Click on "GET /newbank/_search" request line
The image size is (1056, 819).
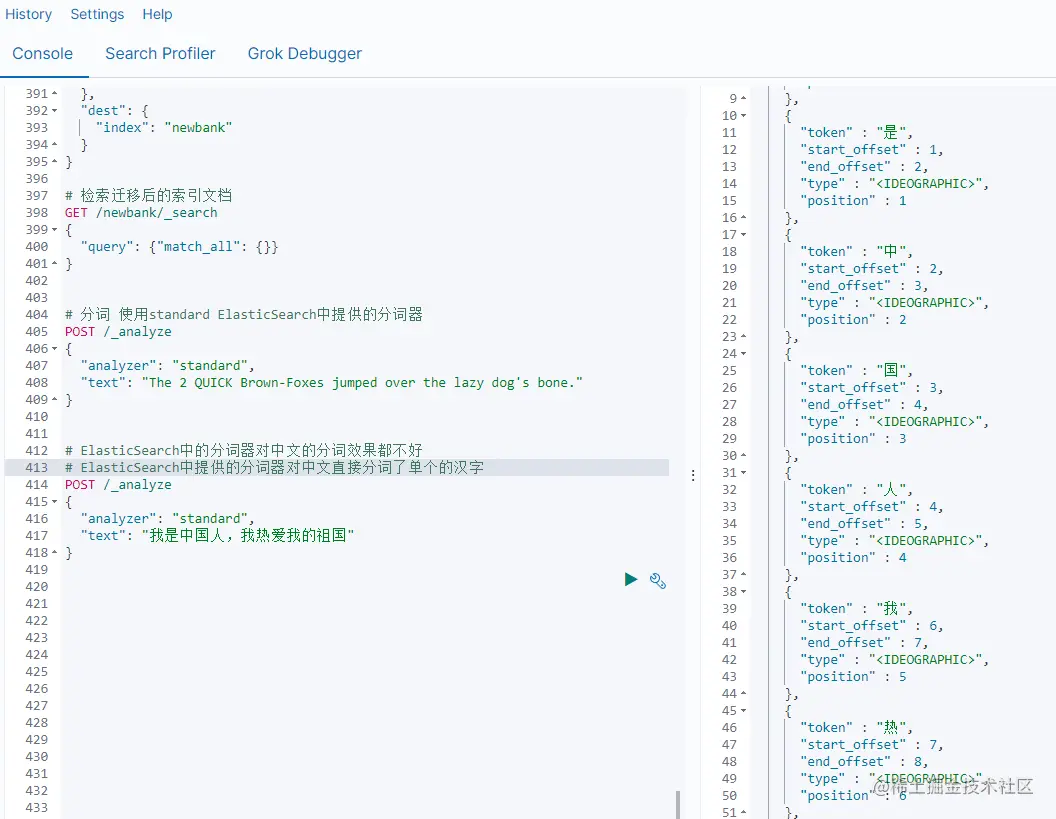coord(141,213)
